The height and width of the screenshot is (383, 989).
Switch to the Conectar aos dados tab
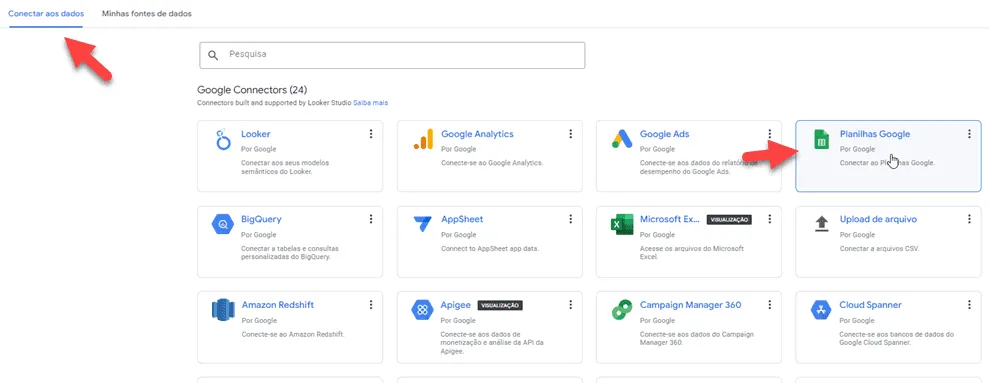pos(45,13)
